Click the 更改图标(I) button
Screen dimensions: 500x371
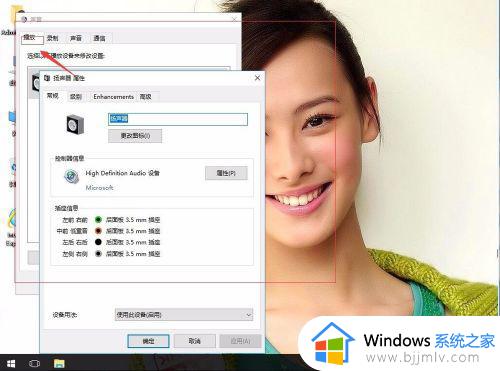click(135, 136)
